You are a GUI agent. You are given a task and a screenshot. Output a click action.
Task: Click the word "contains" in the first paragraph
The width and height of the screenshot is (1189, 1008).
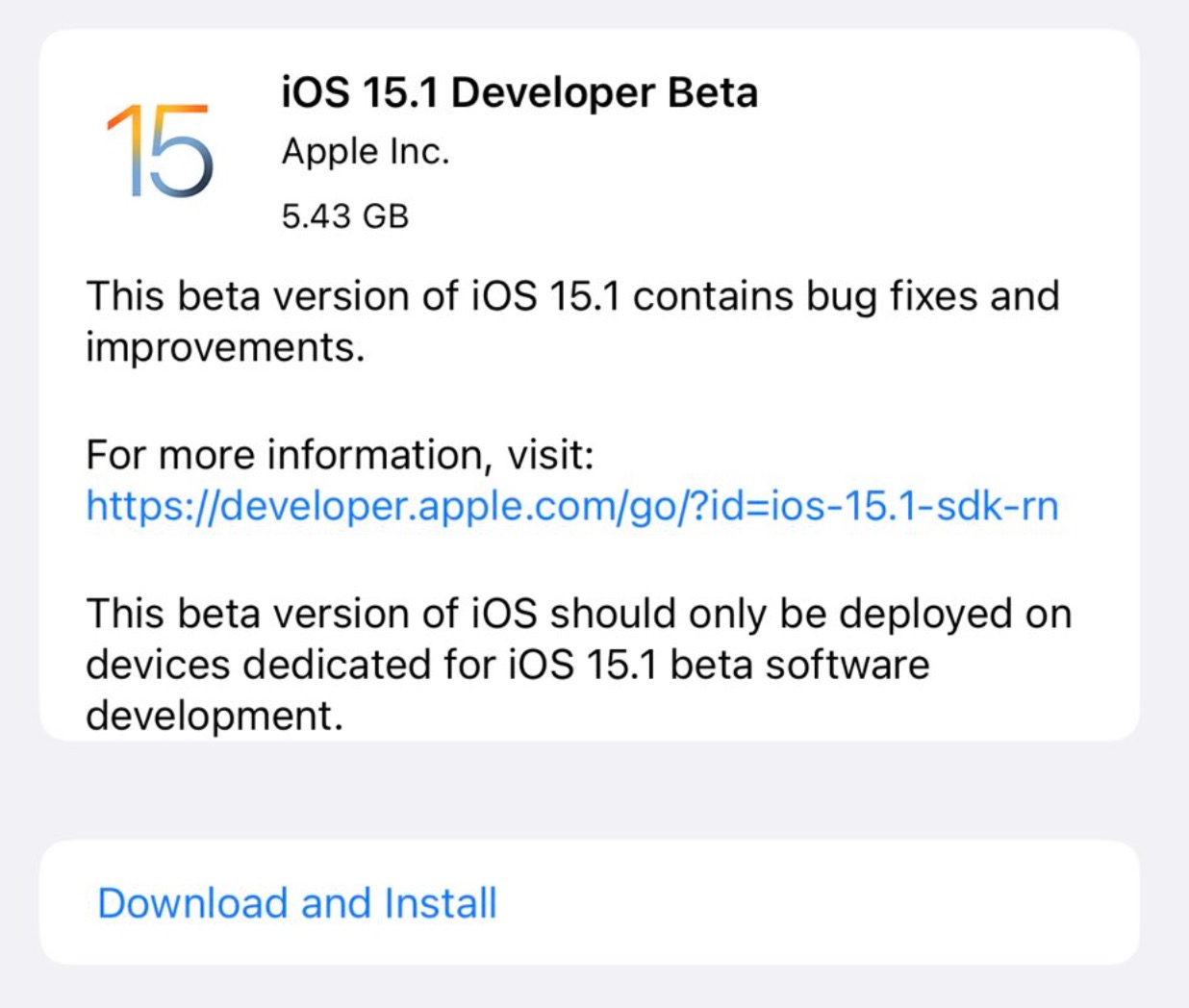(x=713, y=296)
